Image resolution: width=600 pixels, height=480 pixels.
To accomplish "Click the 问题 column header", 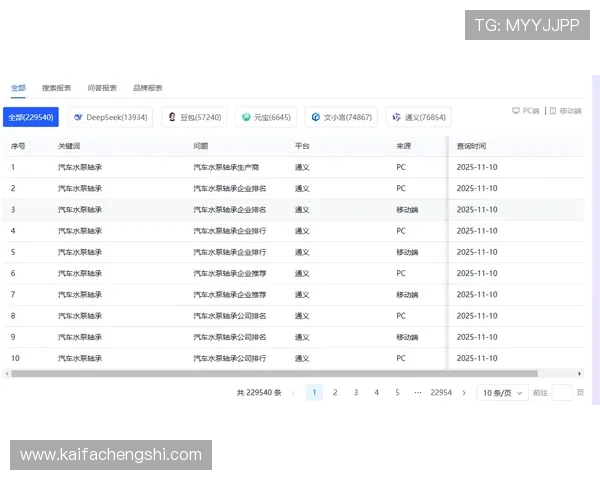I will (201, 146).
